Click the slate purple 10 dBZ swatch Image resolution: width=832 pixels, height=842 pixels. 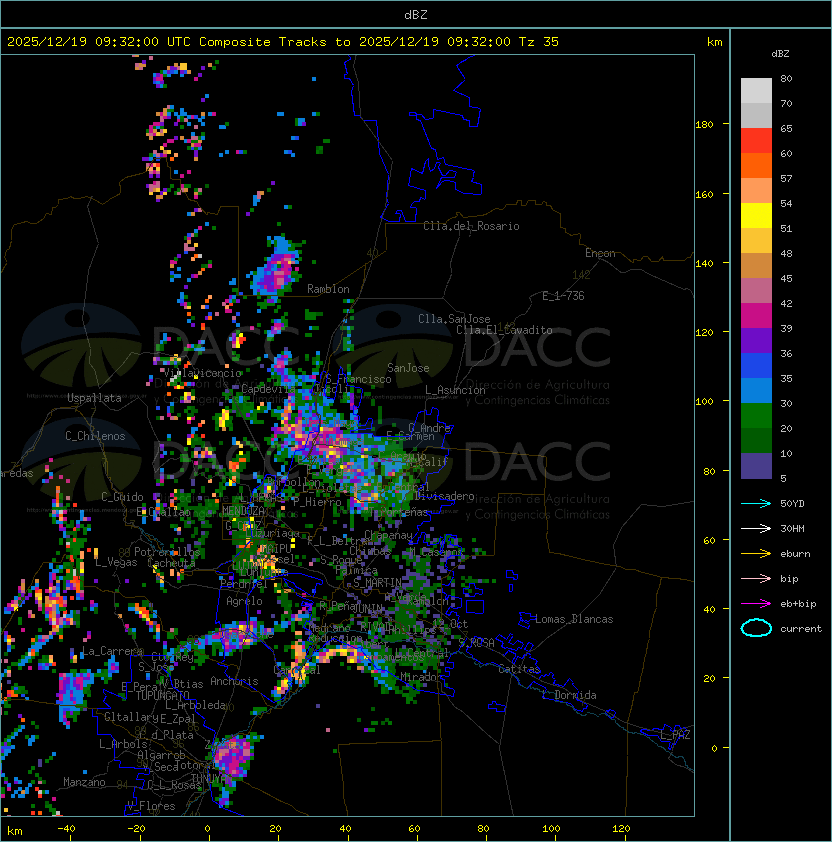point(756,466)
